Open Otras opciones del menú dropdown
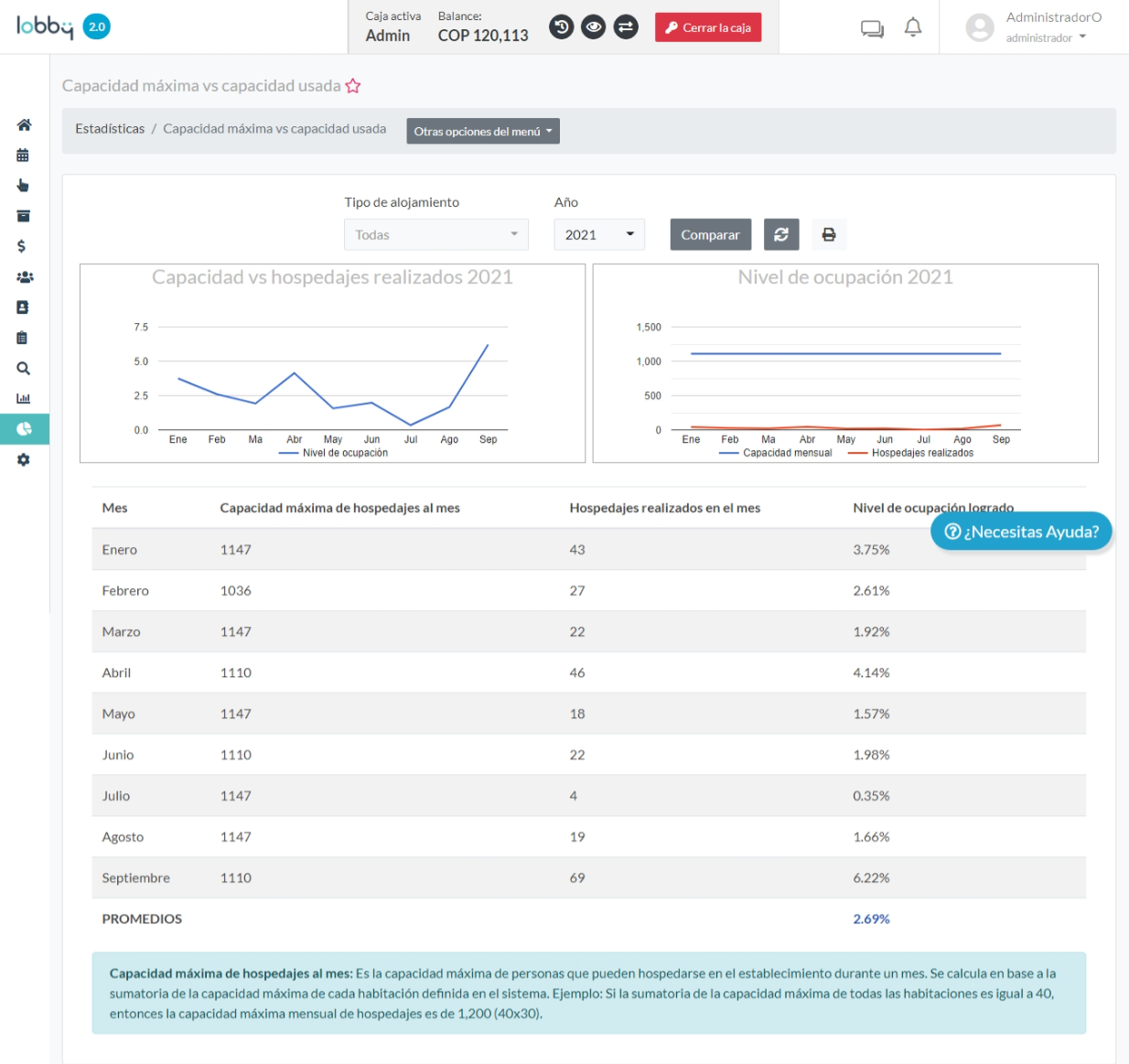This screenshot has width=1129, height=1064. (x=483, y=131)
